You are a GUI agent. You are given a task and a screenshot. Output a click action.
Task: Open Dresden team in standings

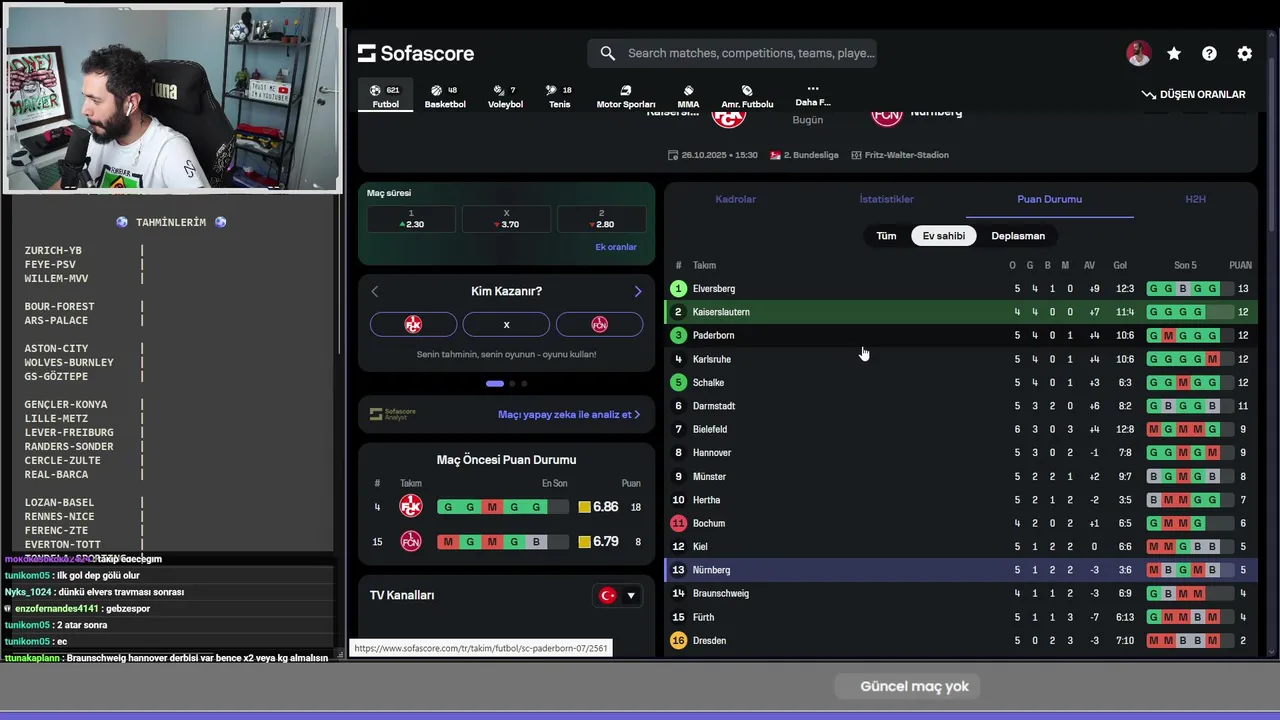[x=709, y=641]
